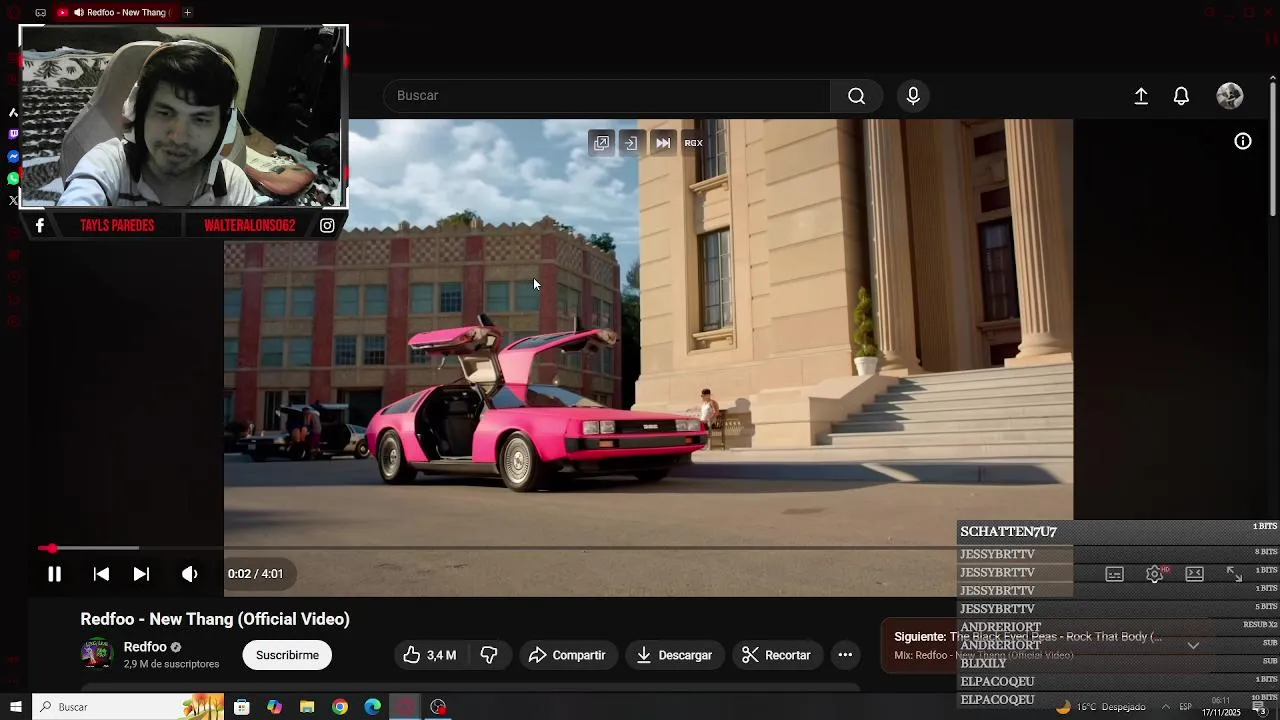Click the Descargar download button

675,655
